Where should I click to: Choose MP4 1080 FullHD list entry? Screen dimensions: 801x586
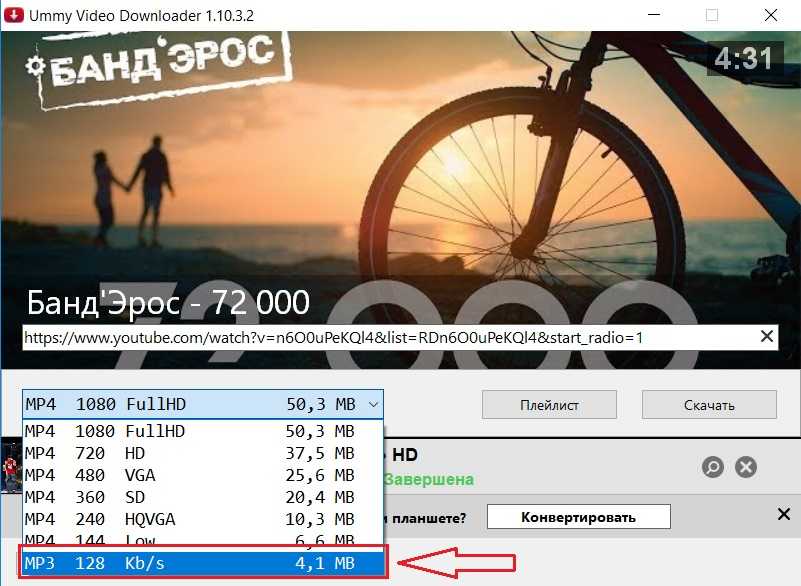[x=203, y=431]
